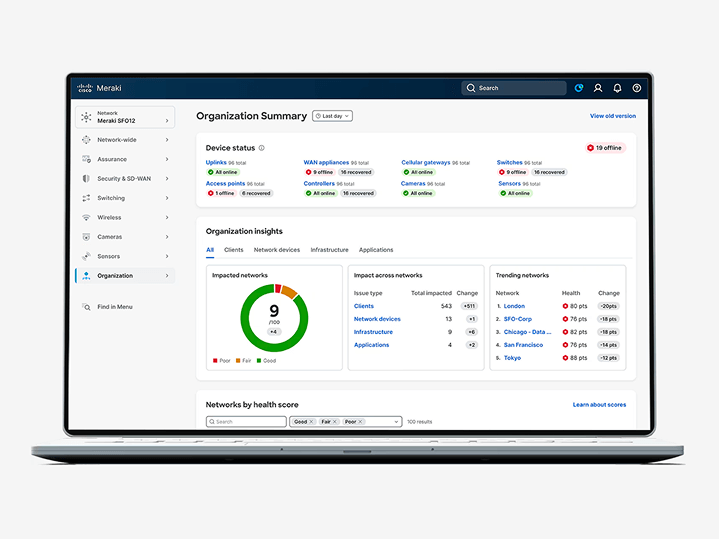Click the Network Meraki SFO12 gear icon
This screenshot has height=539, width=719.
tap(86, 117)
